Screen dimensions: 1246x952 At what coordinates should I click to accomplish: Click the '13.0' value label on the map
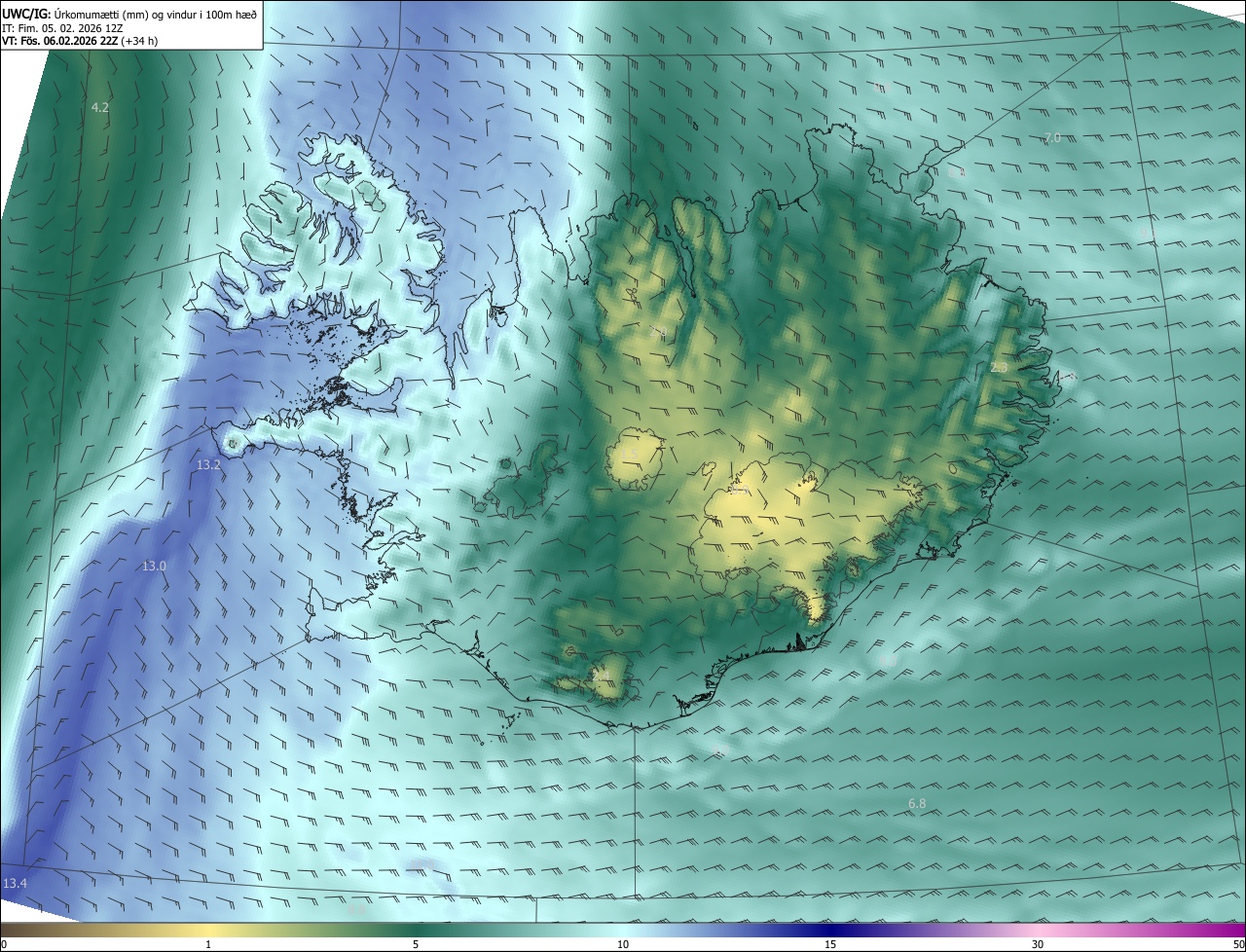155,566
